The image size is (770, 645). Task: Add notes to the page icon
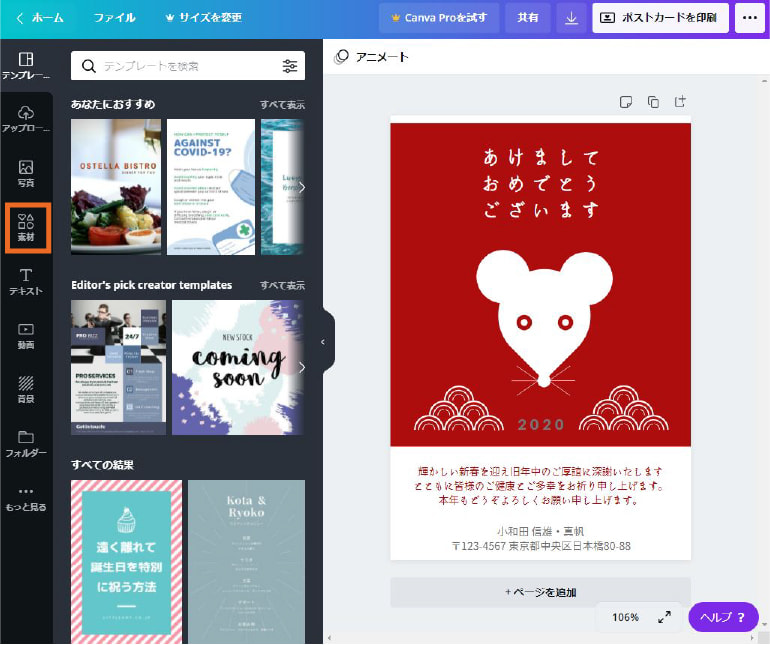(x=626, y=102)
